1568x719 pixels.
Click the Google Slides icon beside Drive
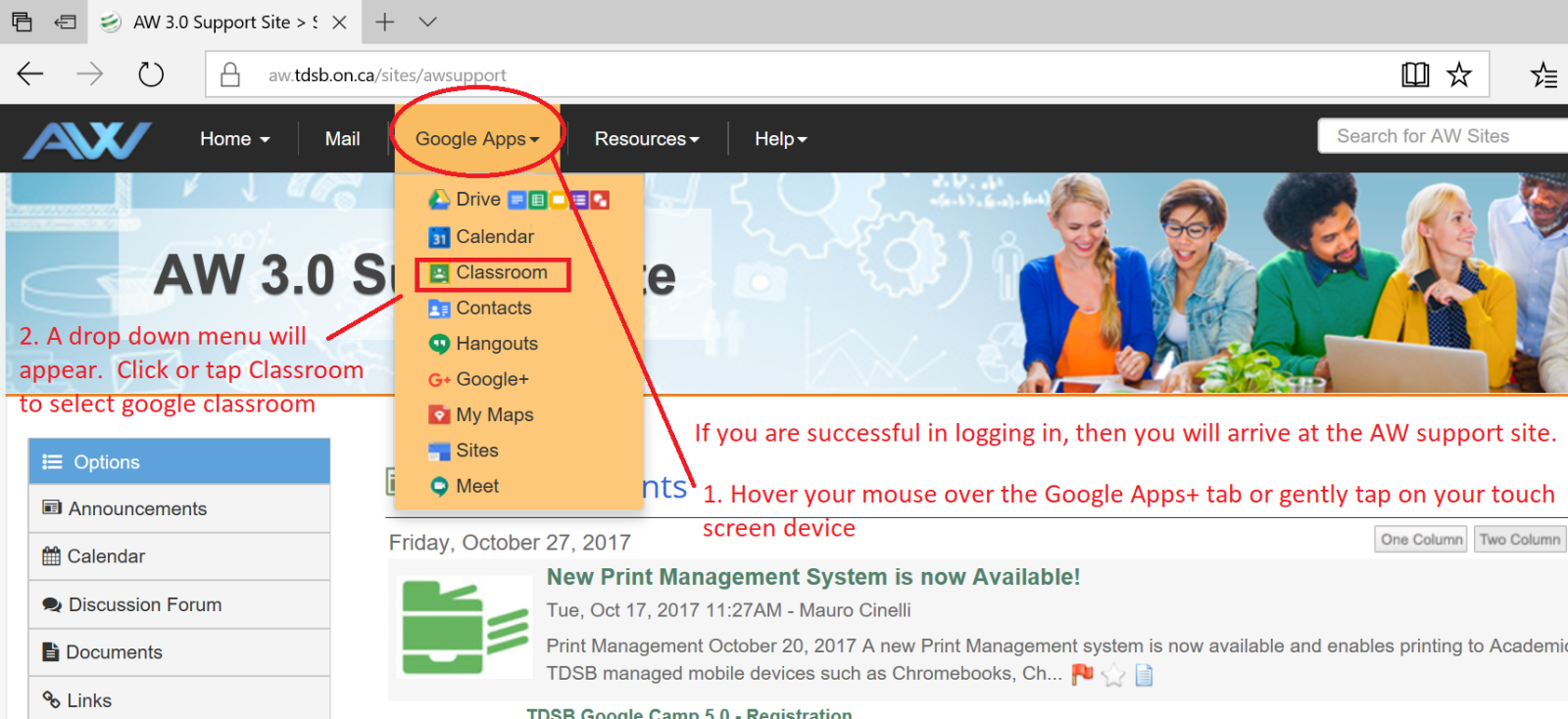[559, 200]
